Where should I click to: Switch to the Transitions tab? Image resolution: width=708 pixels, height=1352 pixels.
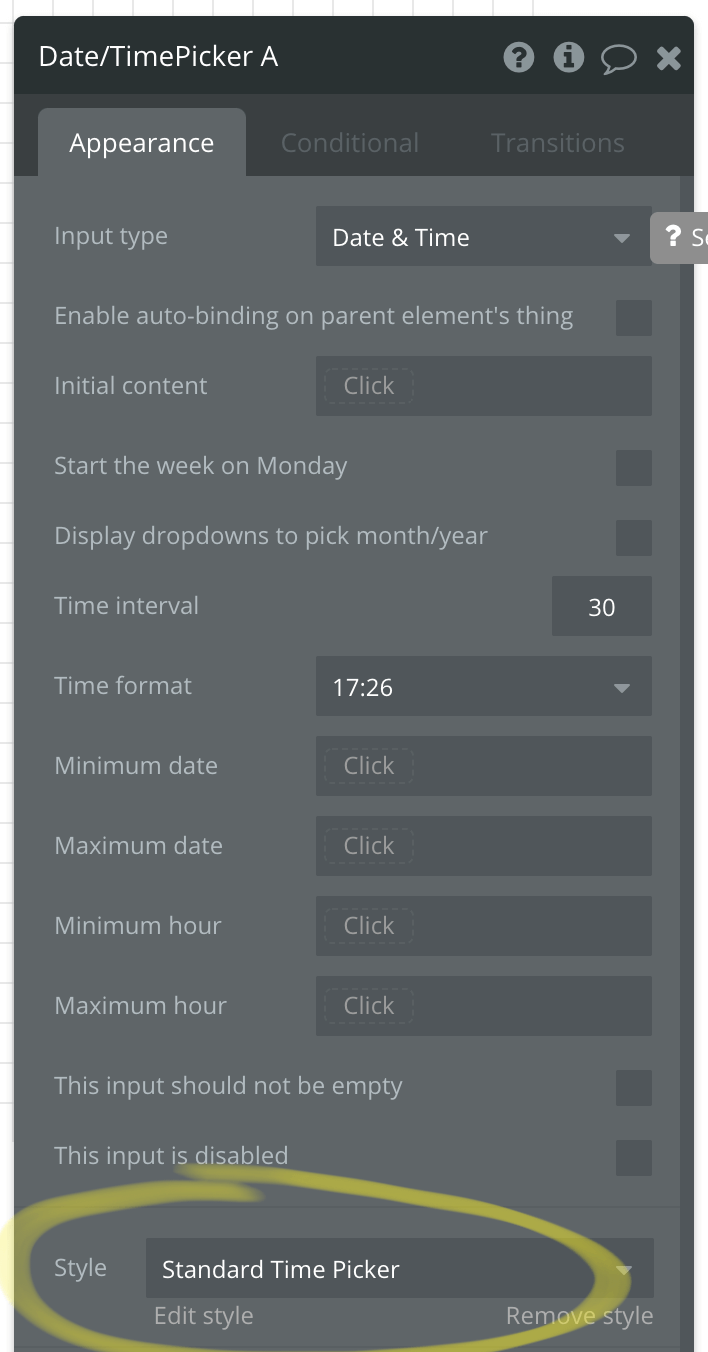(558, 143)
